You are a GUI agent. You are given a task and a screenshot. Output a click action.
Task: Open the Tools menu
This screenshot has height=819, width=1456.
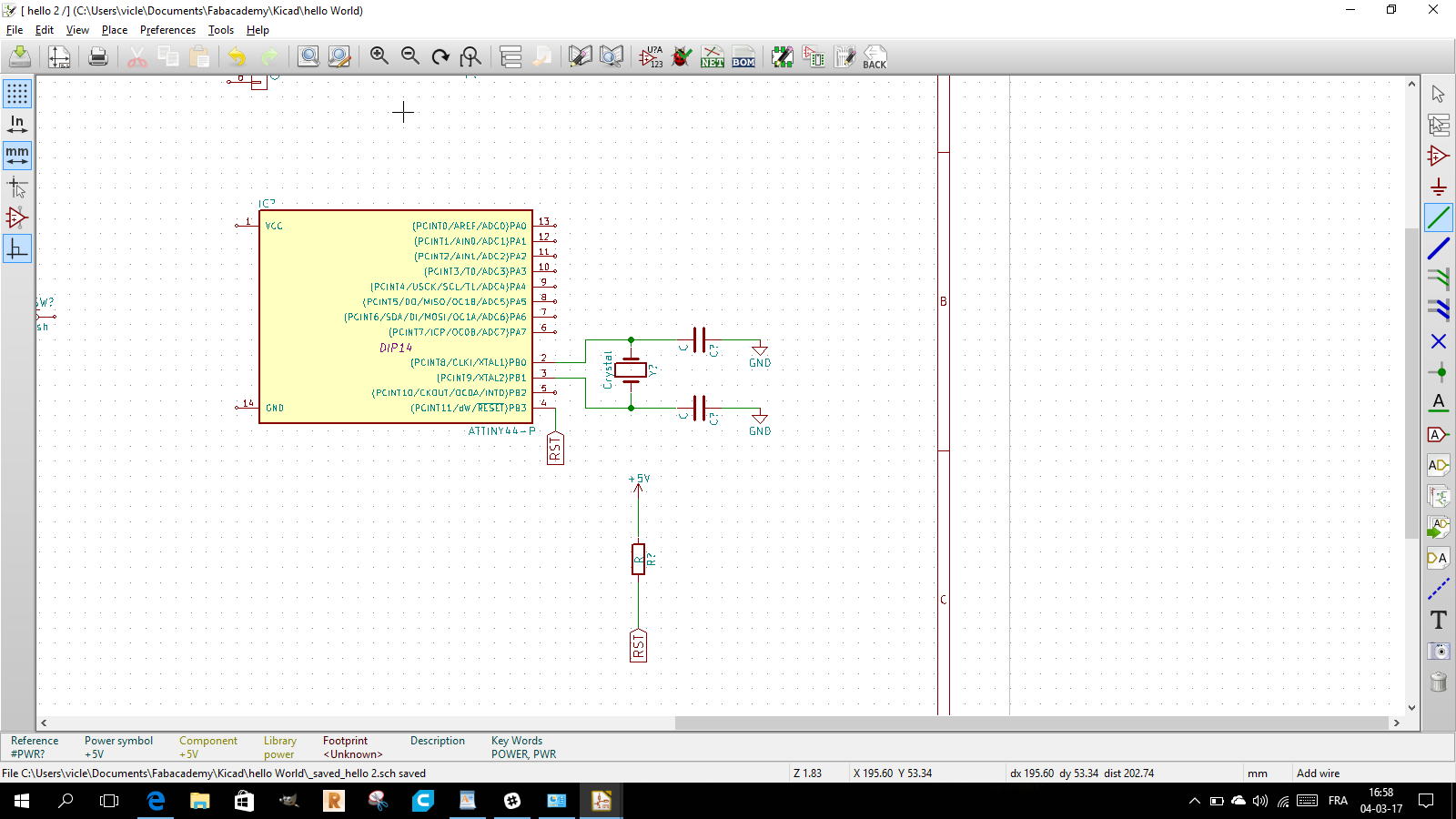(x=221, y=30)
